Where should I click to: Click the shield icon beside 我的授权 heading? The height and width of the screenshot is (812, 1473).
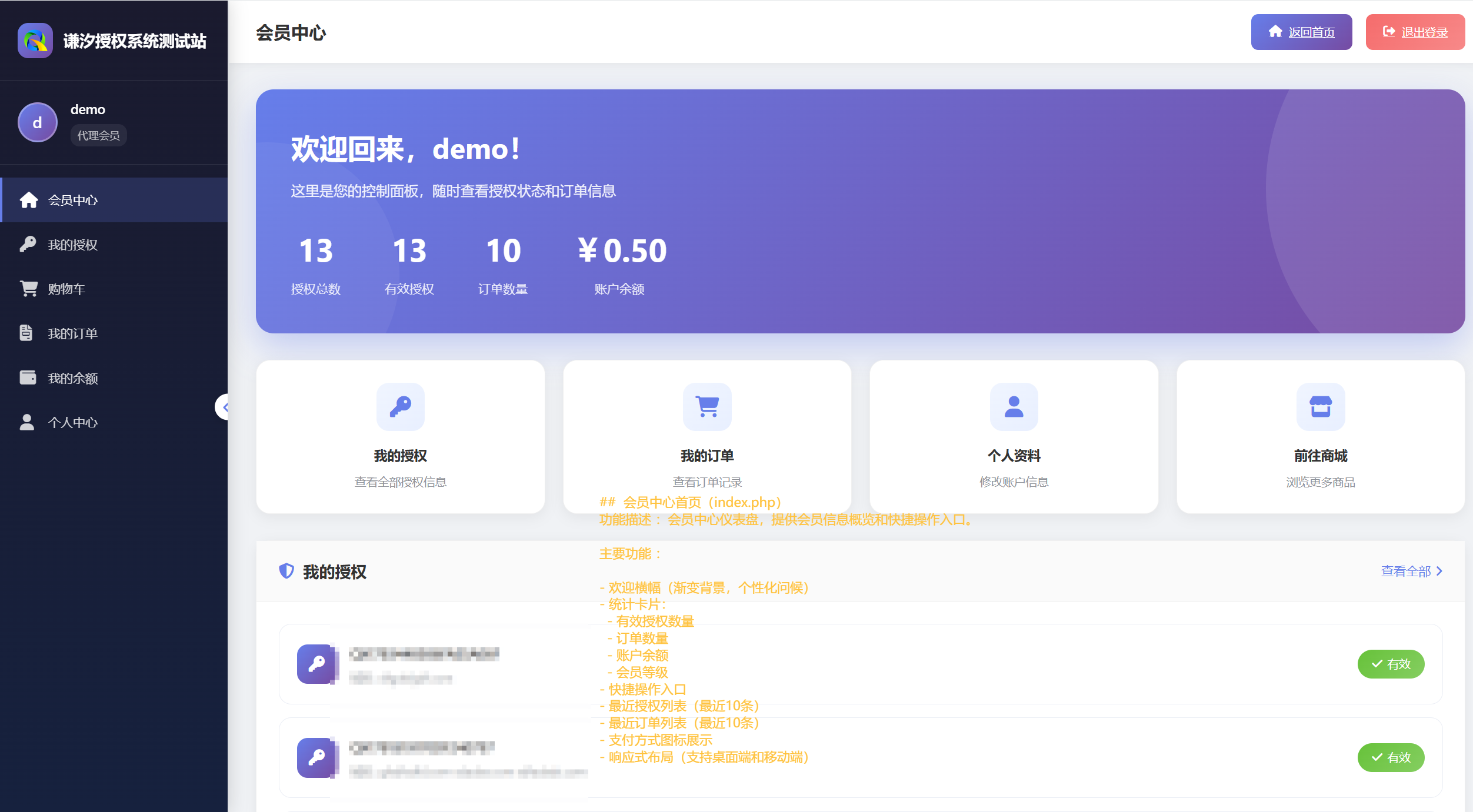(x=286, y=571)
